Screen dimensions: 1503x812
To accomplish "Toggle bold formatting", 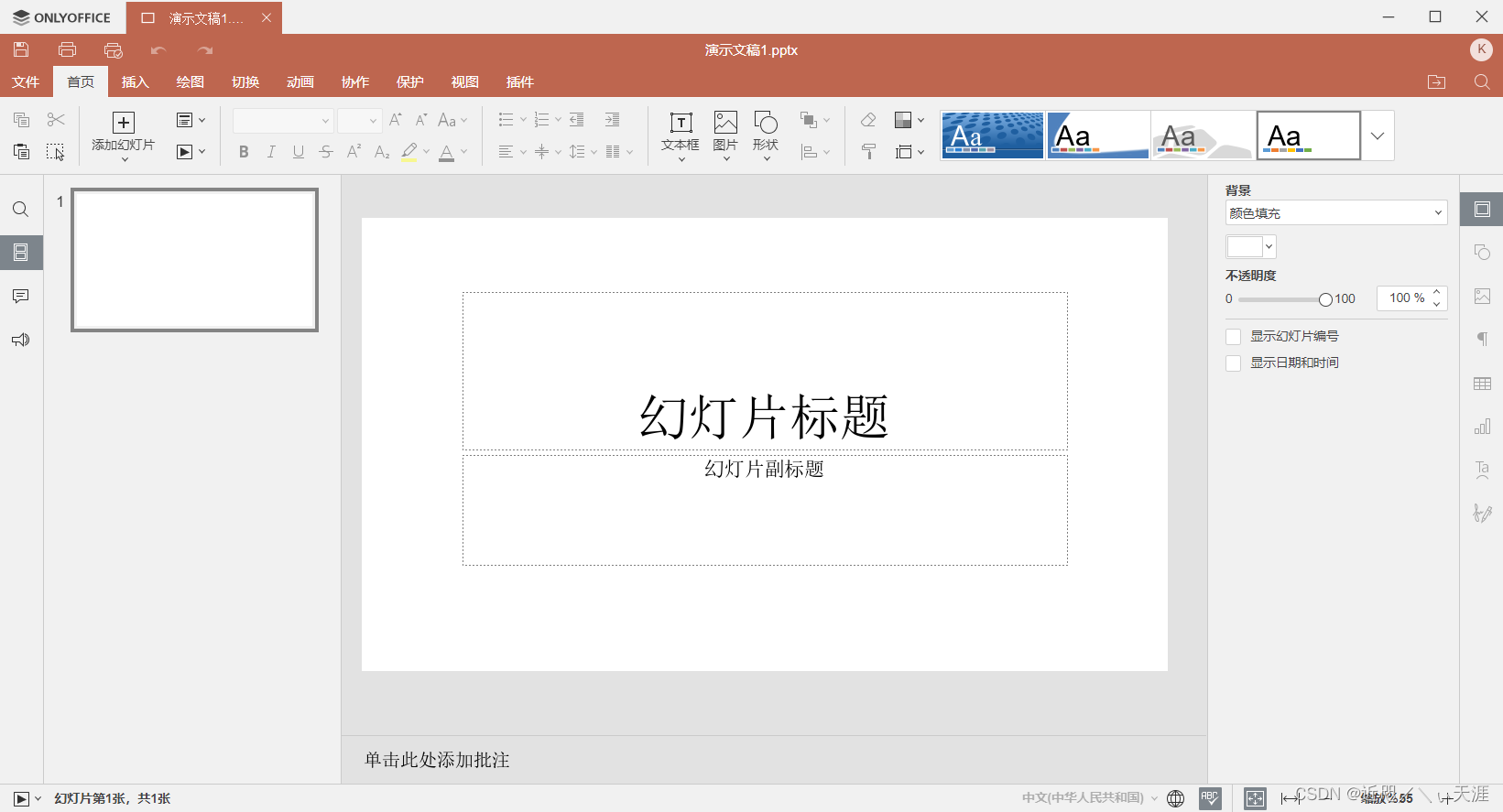I will 244,152.
